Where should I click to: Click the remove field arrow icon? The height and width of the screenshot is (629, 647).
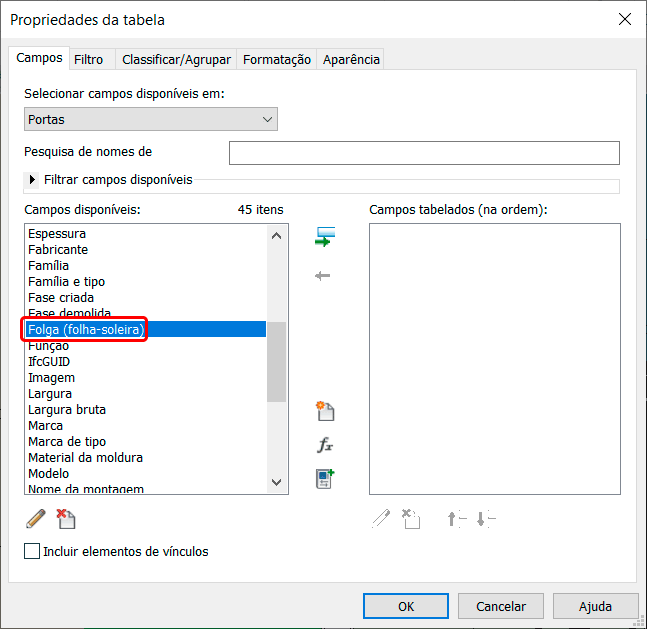click(x=323, y=276)
